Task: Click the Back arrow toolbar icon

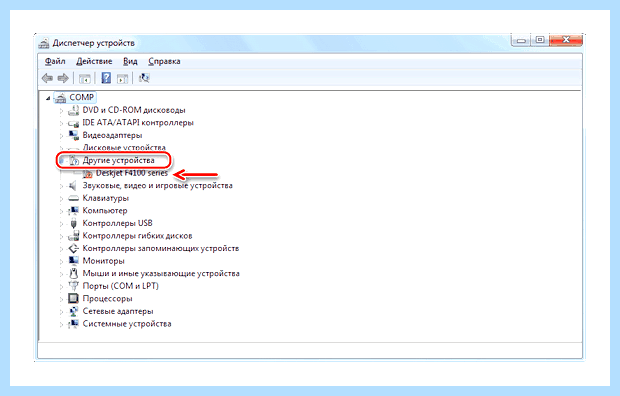Action: pos(47,78)
